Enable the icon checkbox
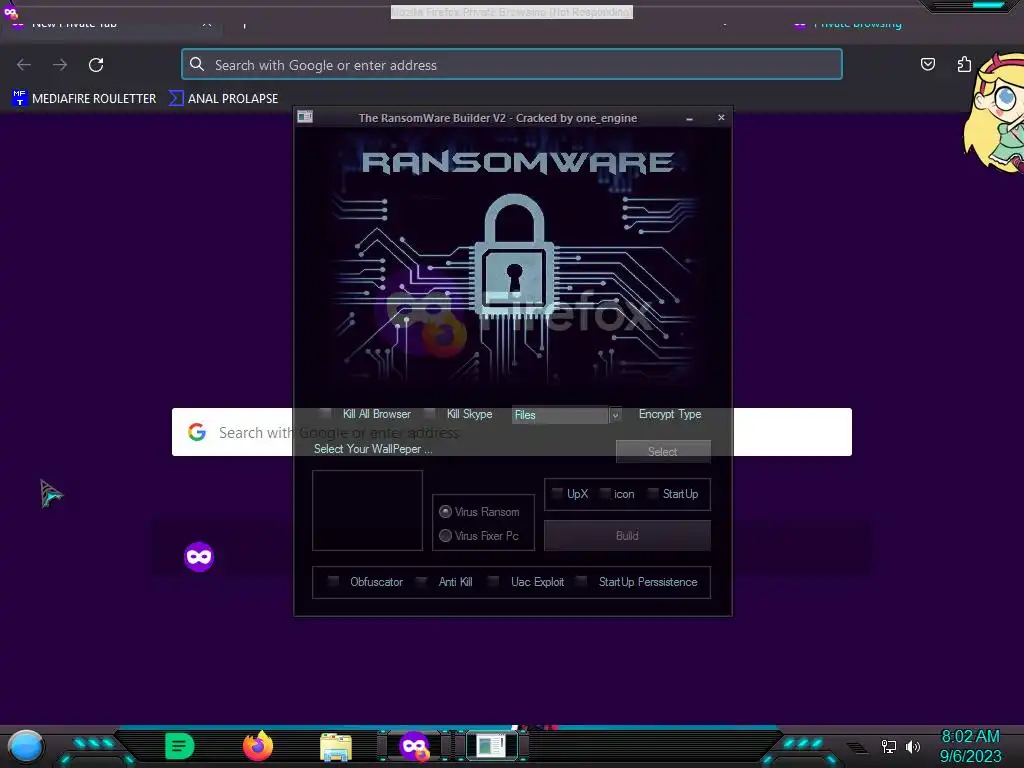The height and width of the screenshot is (768, 1024). [605, 493]
